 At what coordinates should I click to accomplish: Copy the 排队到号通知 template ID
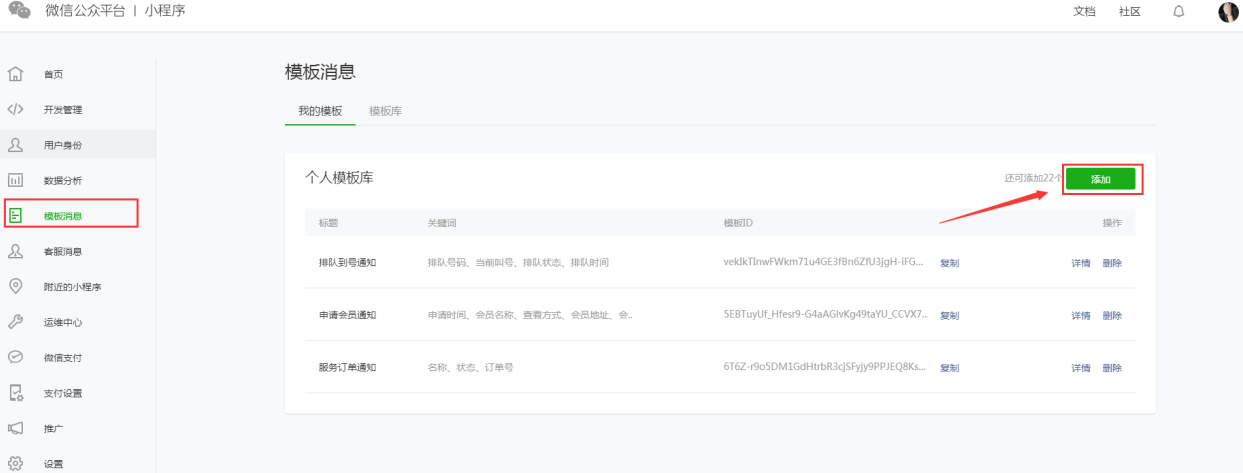pos(949,263)
